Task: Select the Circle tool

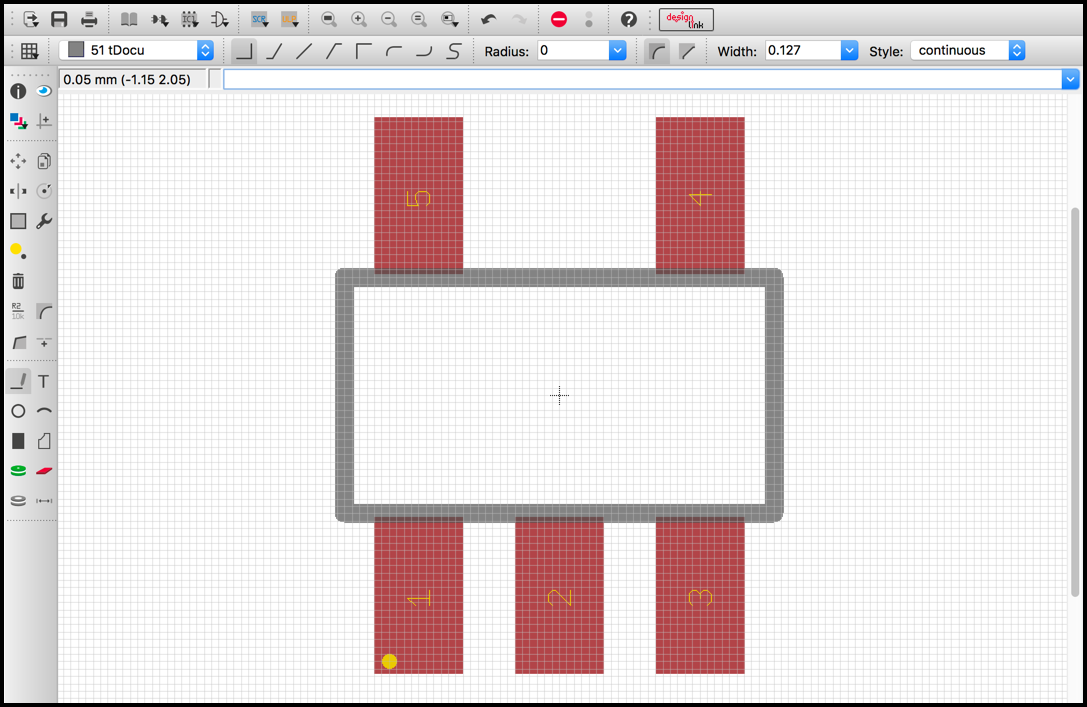Action: click(18, 411)
